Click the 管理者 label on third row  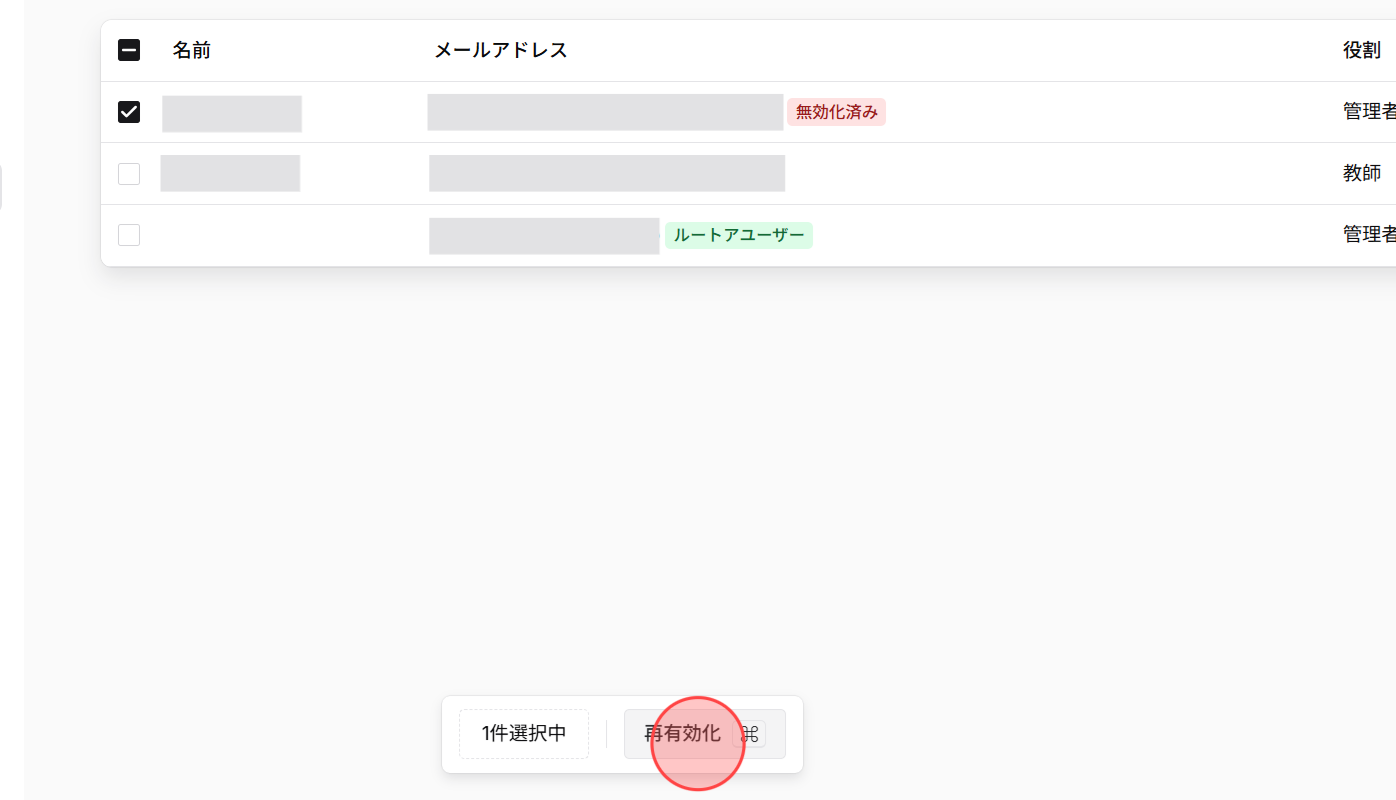pyautogui.click(x=1368, y=234)
